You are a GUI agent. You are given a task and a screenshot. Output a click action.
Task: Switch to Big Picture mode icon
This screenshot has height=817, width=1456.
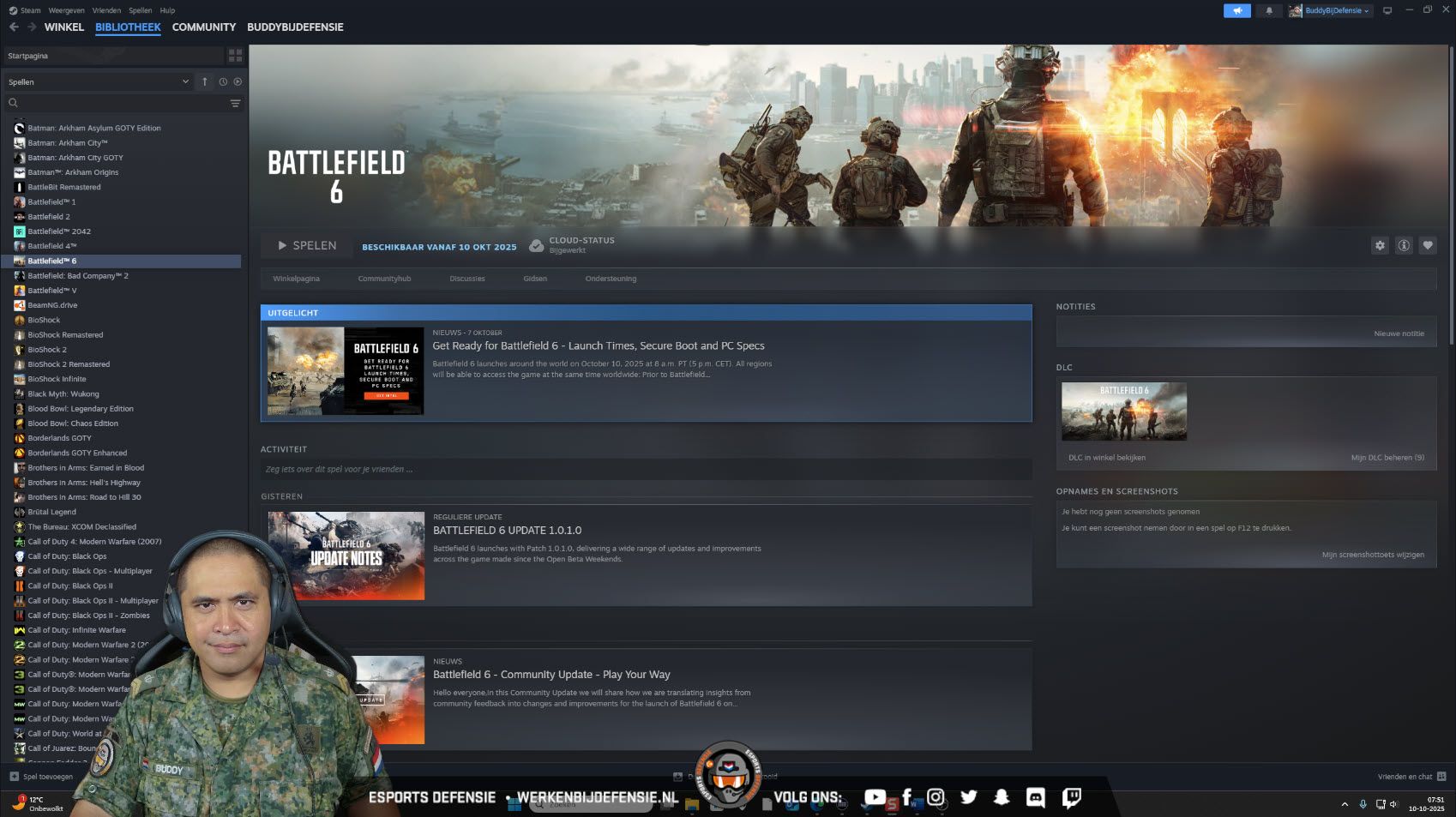(x=1387, y=10)
